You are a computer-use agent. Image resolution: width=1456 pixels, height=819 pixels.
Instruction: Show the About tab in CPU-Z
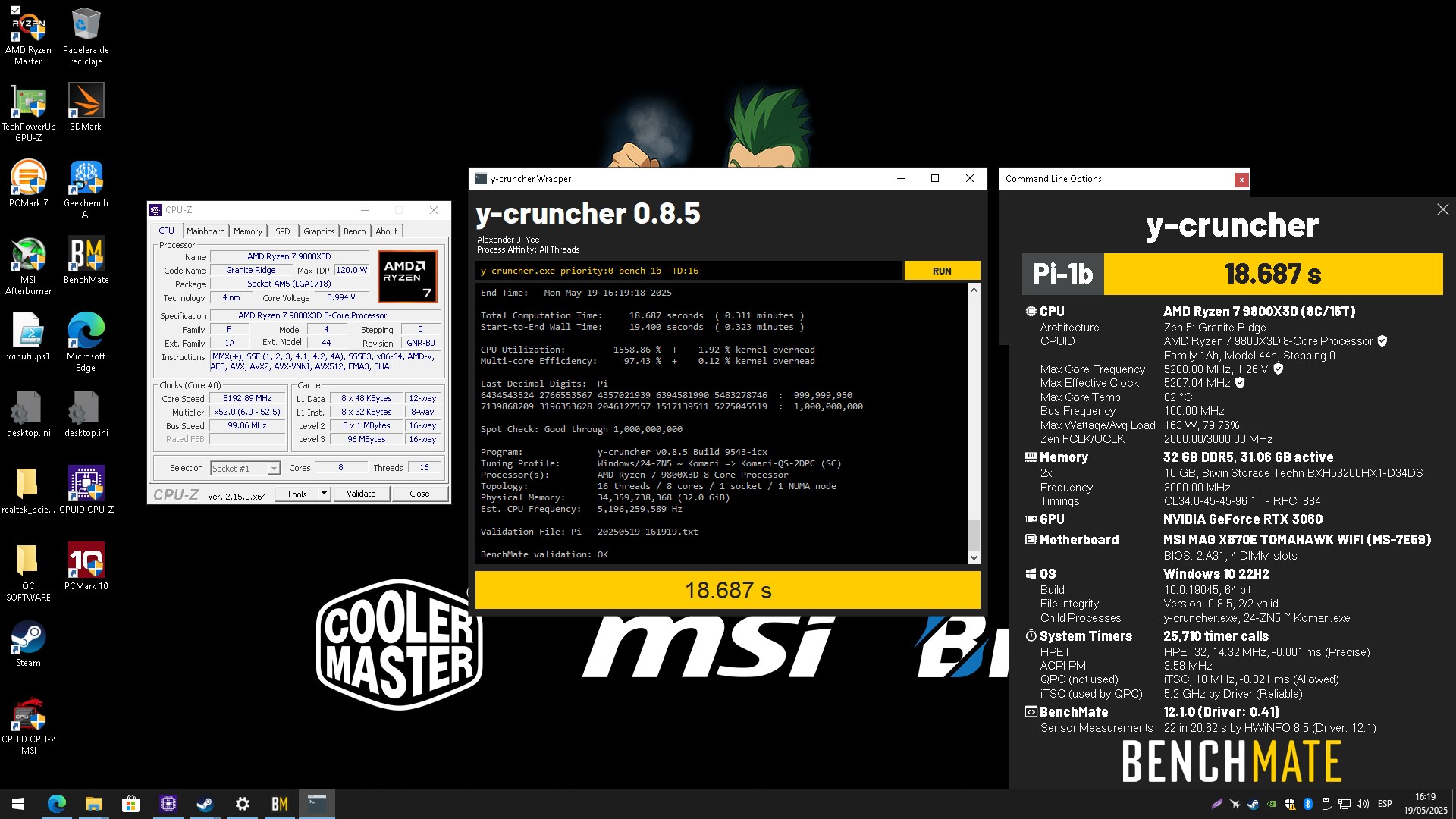tap(386, 231)
